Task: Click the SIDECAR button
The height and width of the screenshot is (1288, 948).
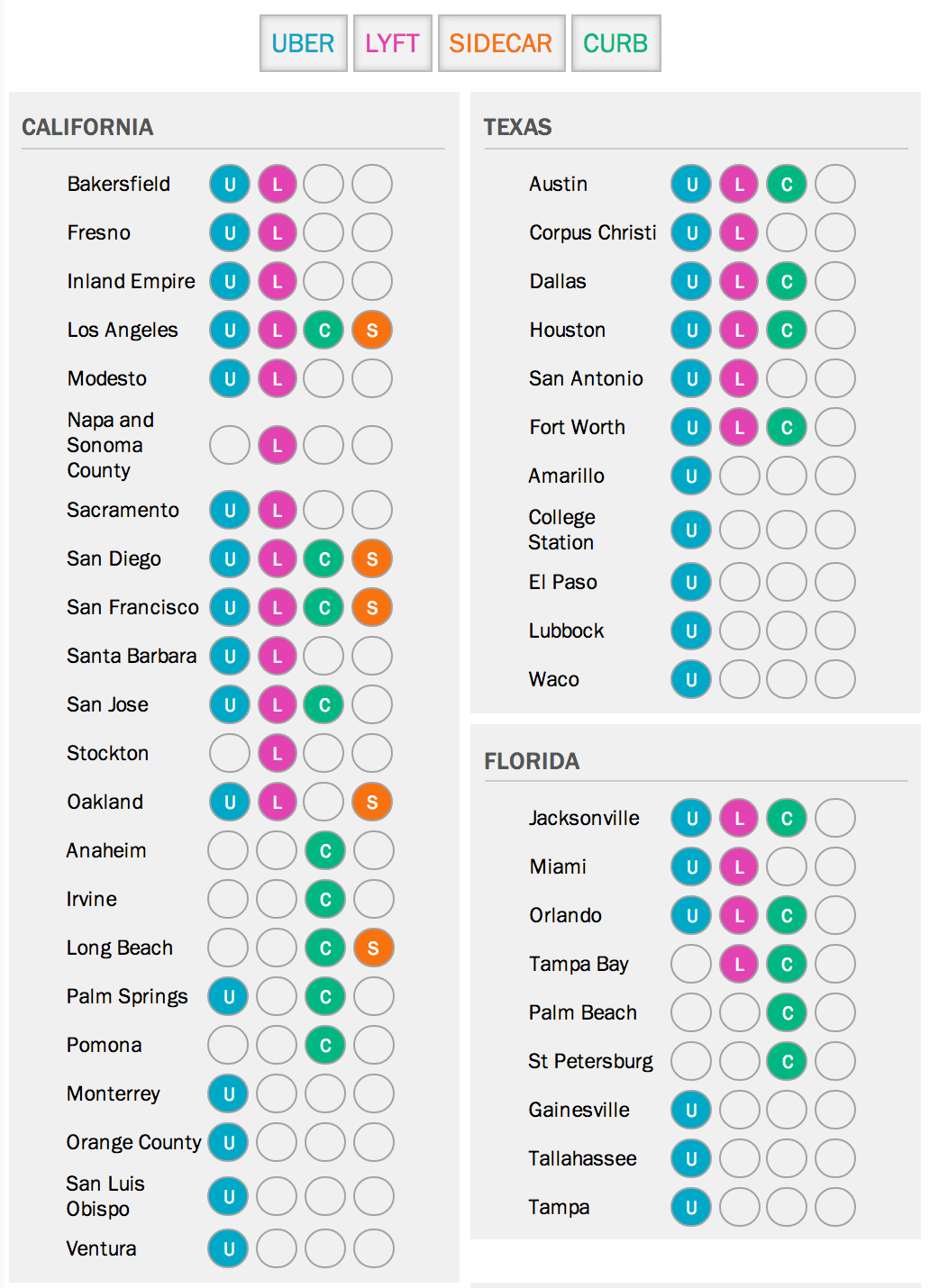Action: [501, 42]
